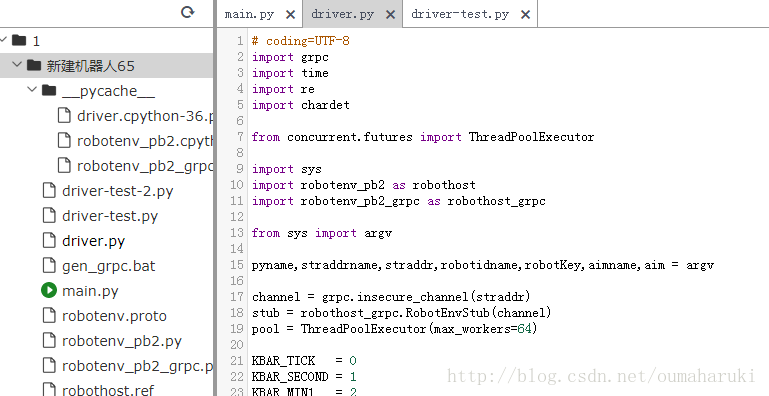Click the 新建机器人65 folder icon
769x396 pixels.
click(33, 65)
